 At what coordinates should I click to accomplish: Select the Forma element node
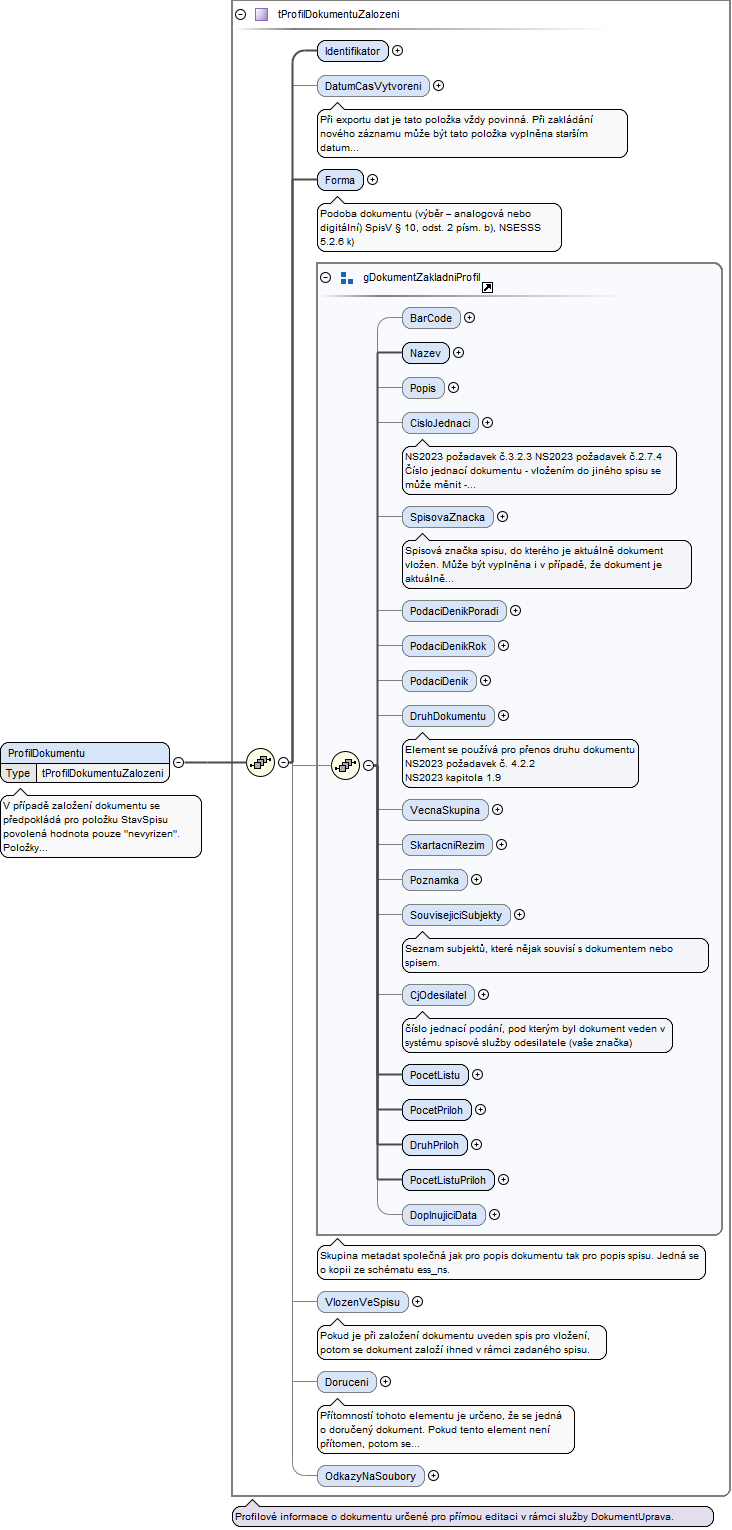pos(340,180)
